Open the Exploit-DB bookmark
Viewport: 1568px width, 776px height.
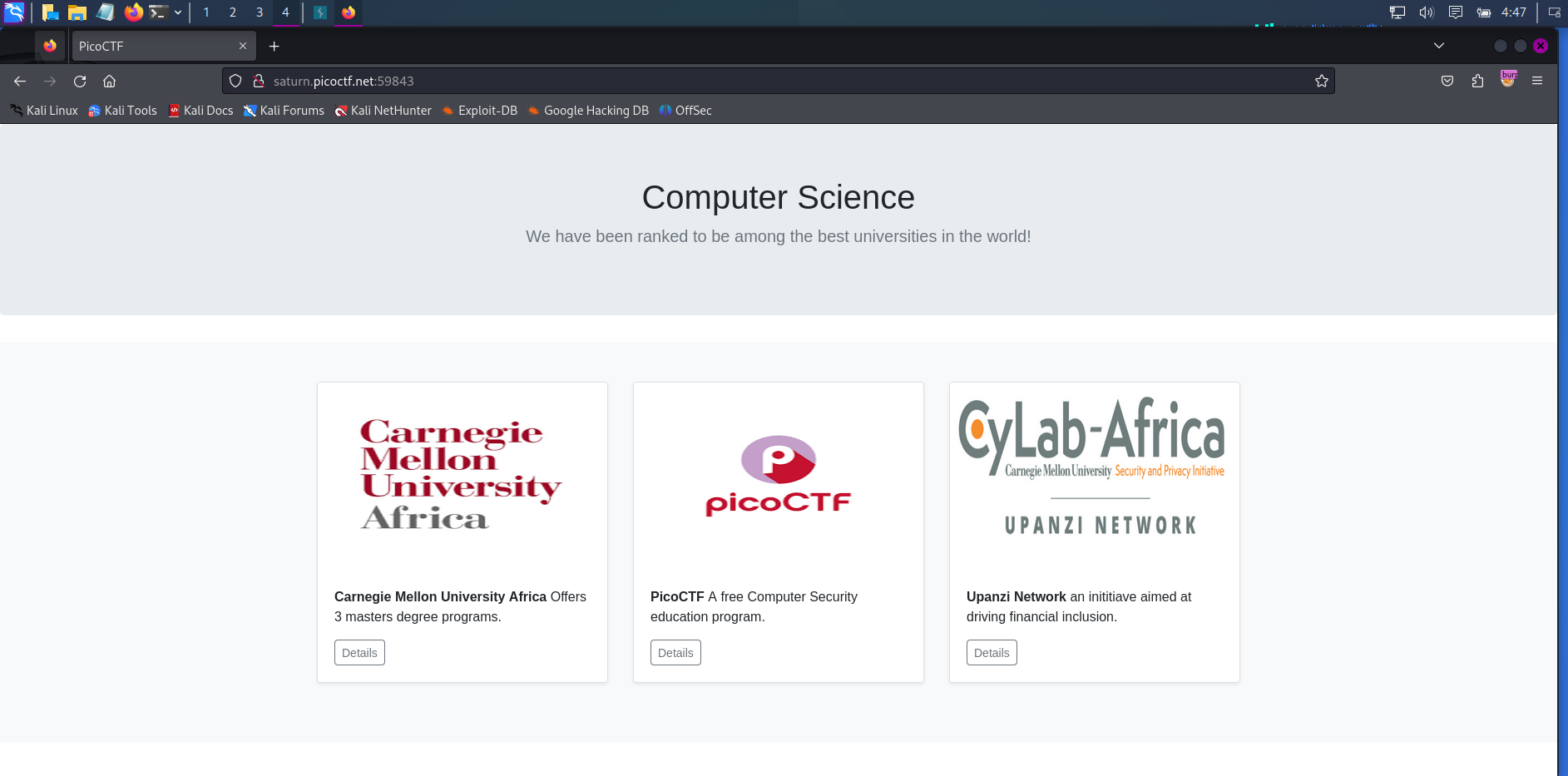coord(479,111)
